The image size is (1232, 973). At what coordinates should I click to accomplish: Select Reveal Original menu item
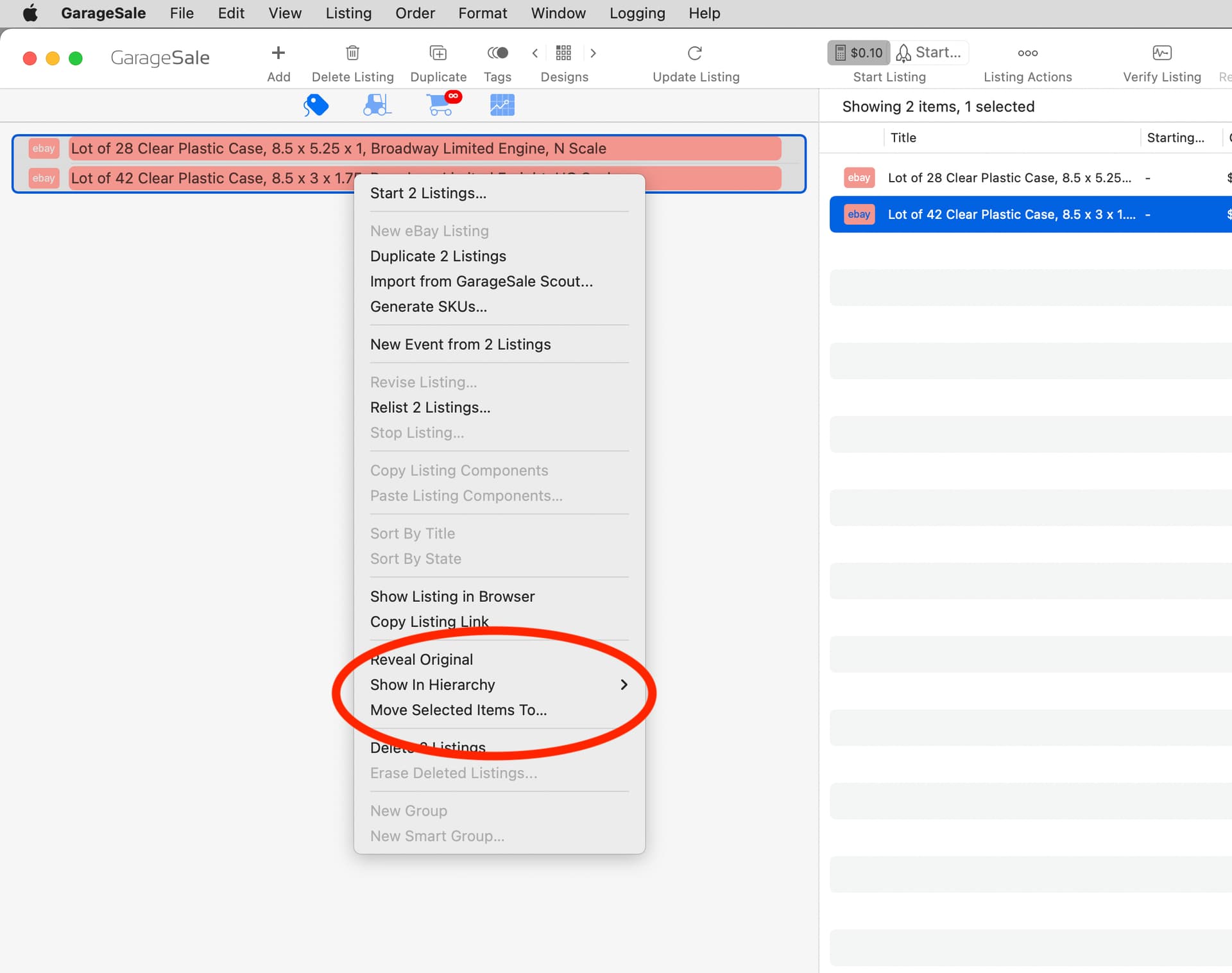point(499,660)
